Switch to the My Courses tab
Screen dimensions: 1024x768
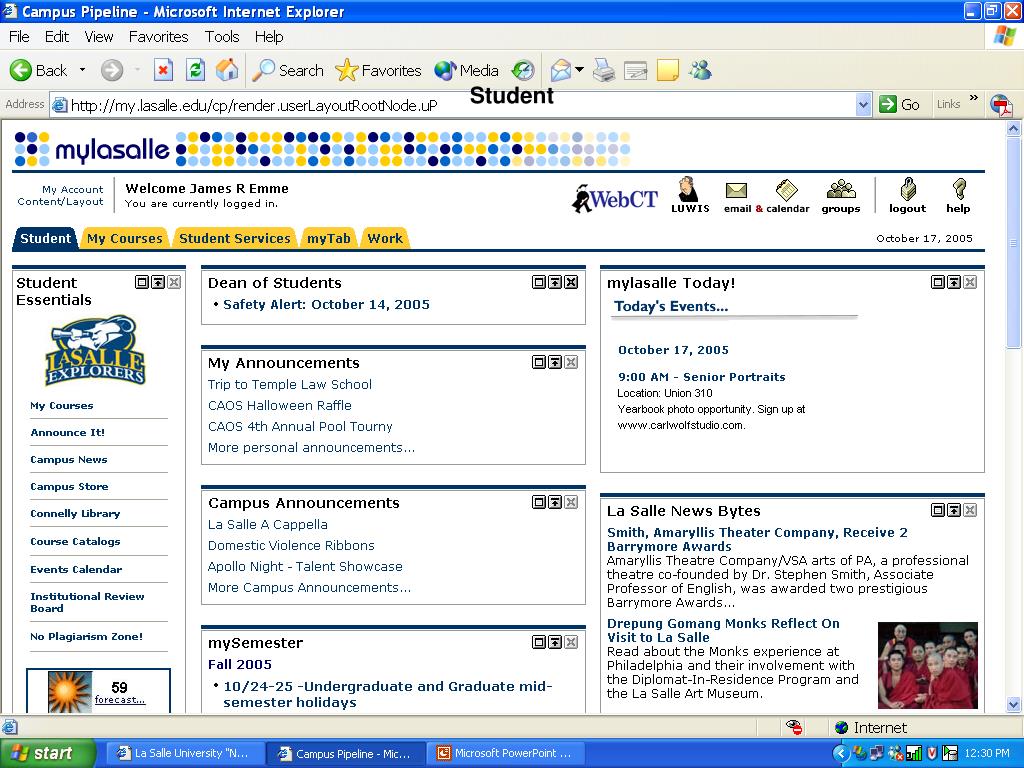125,238
